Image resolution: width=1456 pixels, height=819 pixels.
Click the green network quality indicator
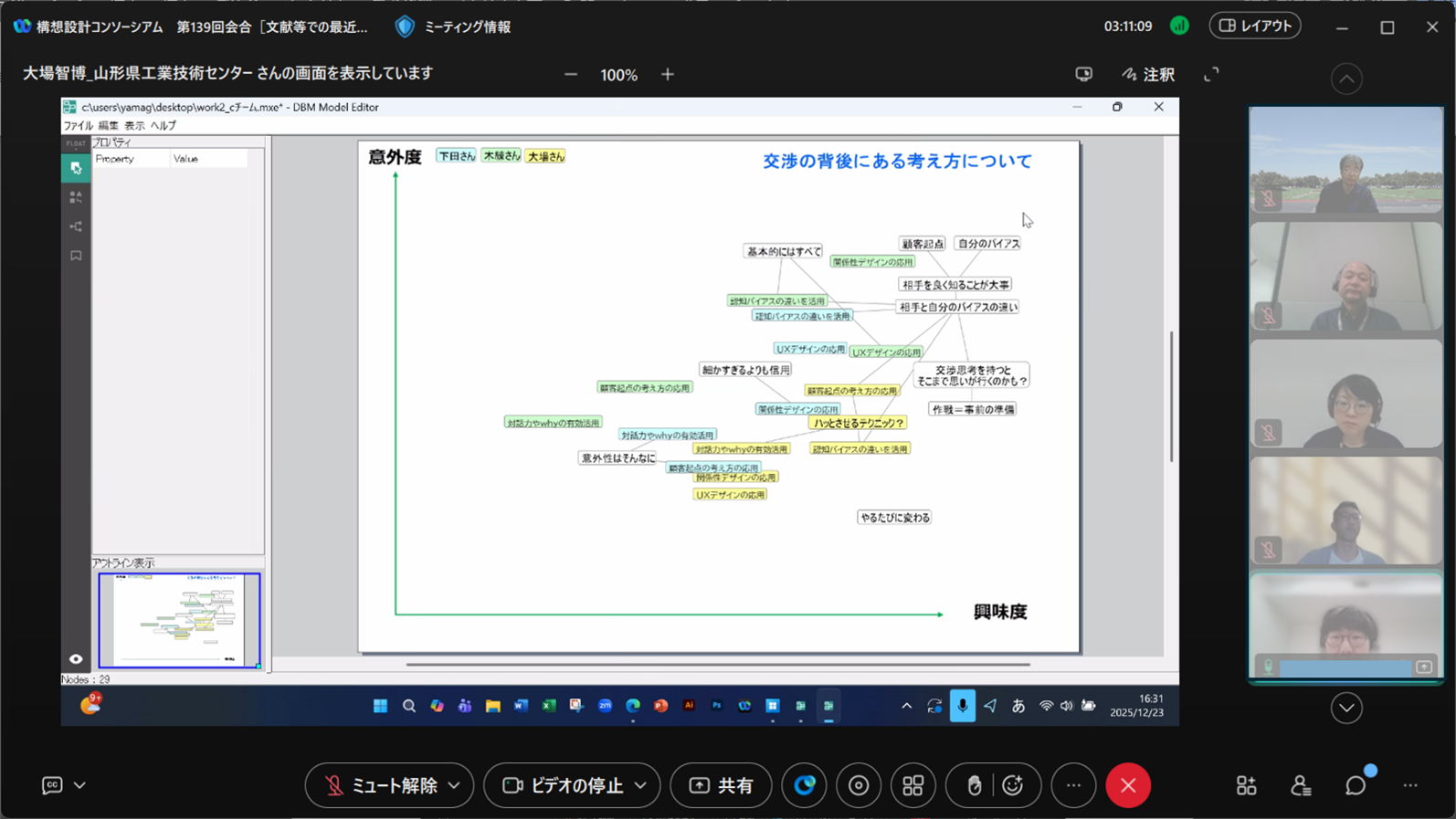[x=1179, y=26]
